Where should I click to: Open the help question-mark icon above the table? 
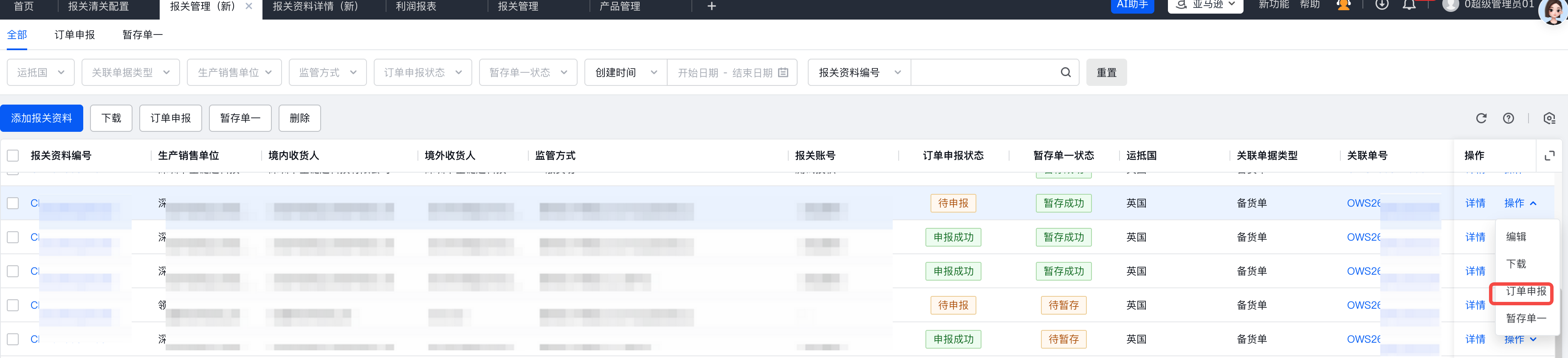pyautogui.click(x=1509, y=118)
